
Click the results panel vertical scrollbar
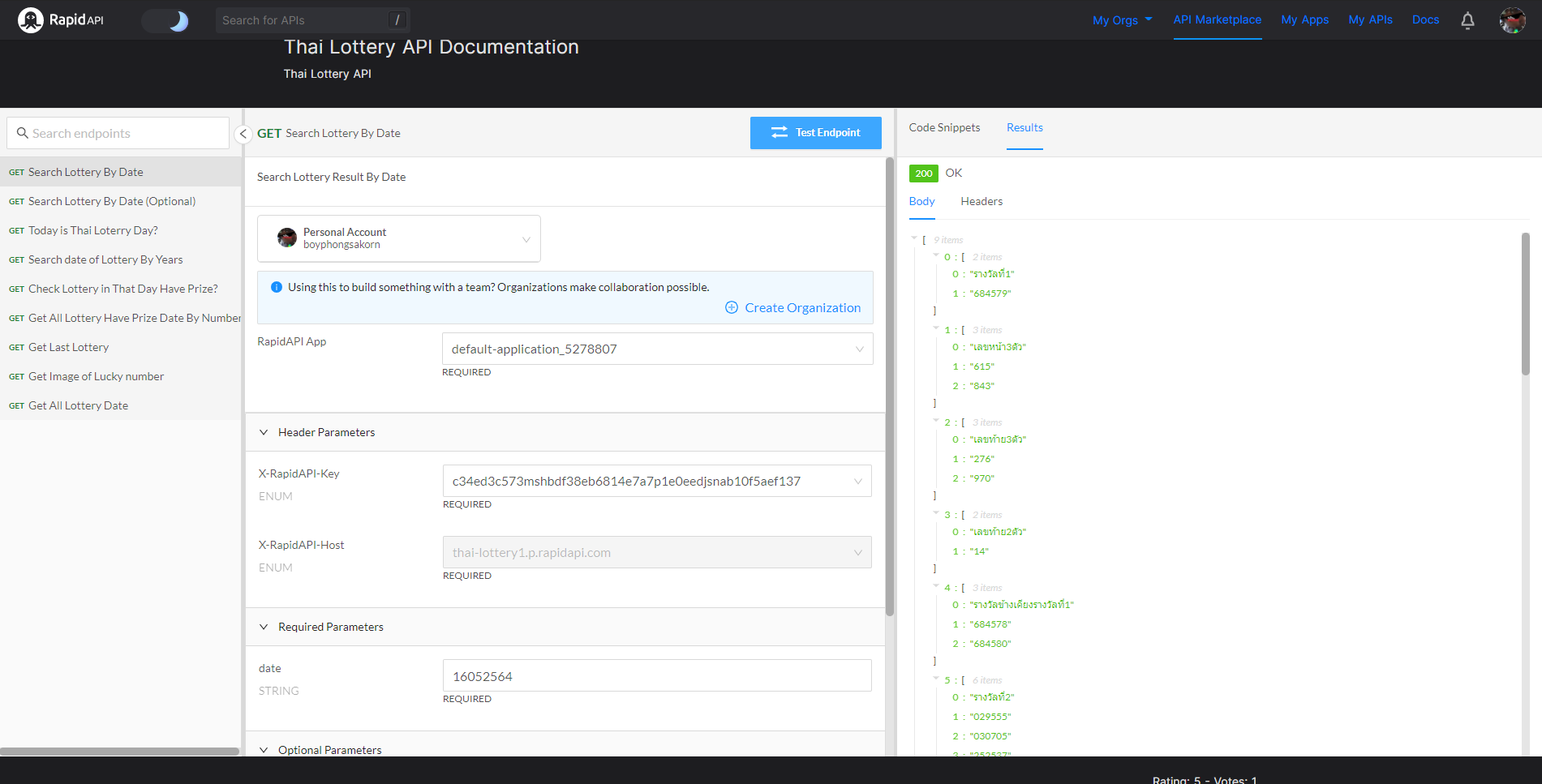(1525, 304)
